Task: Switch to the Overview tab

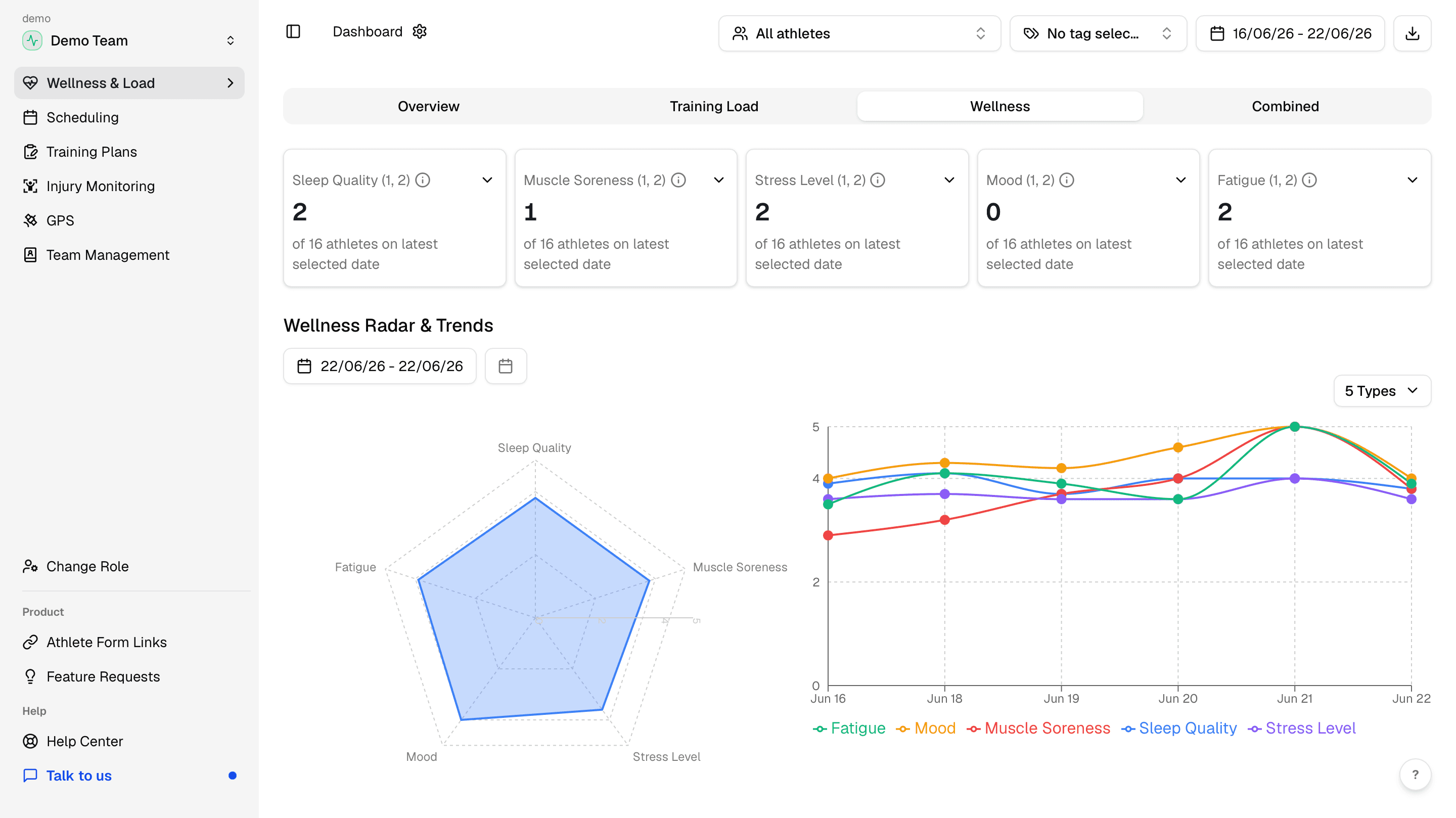Action: tap(428, 106)
